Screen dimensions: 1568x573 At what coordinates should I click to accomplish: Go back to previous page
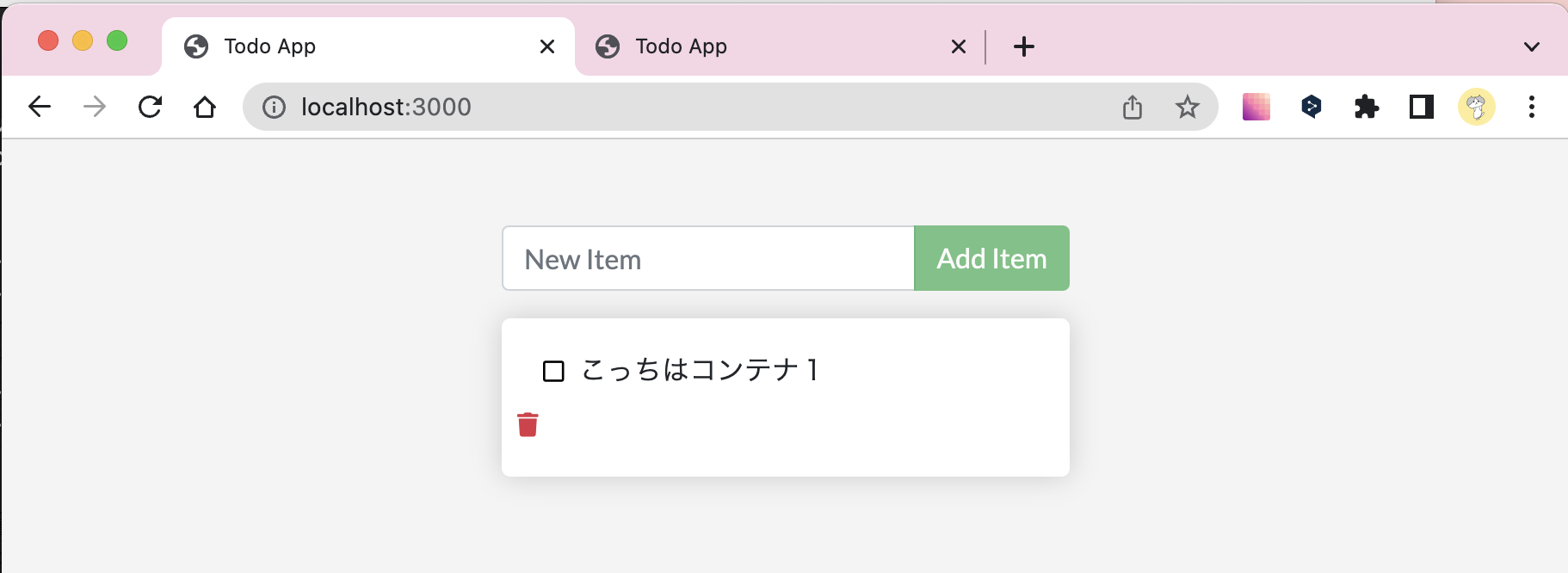(40, 107)
